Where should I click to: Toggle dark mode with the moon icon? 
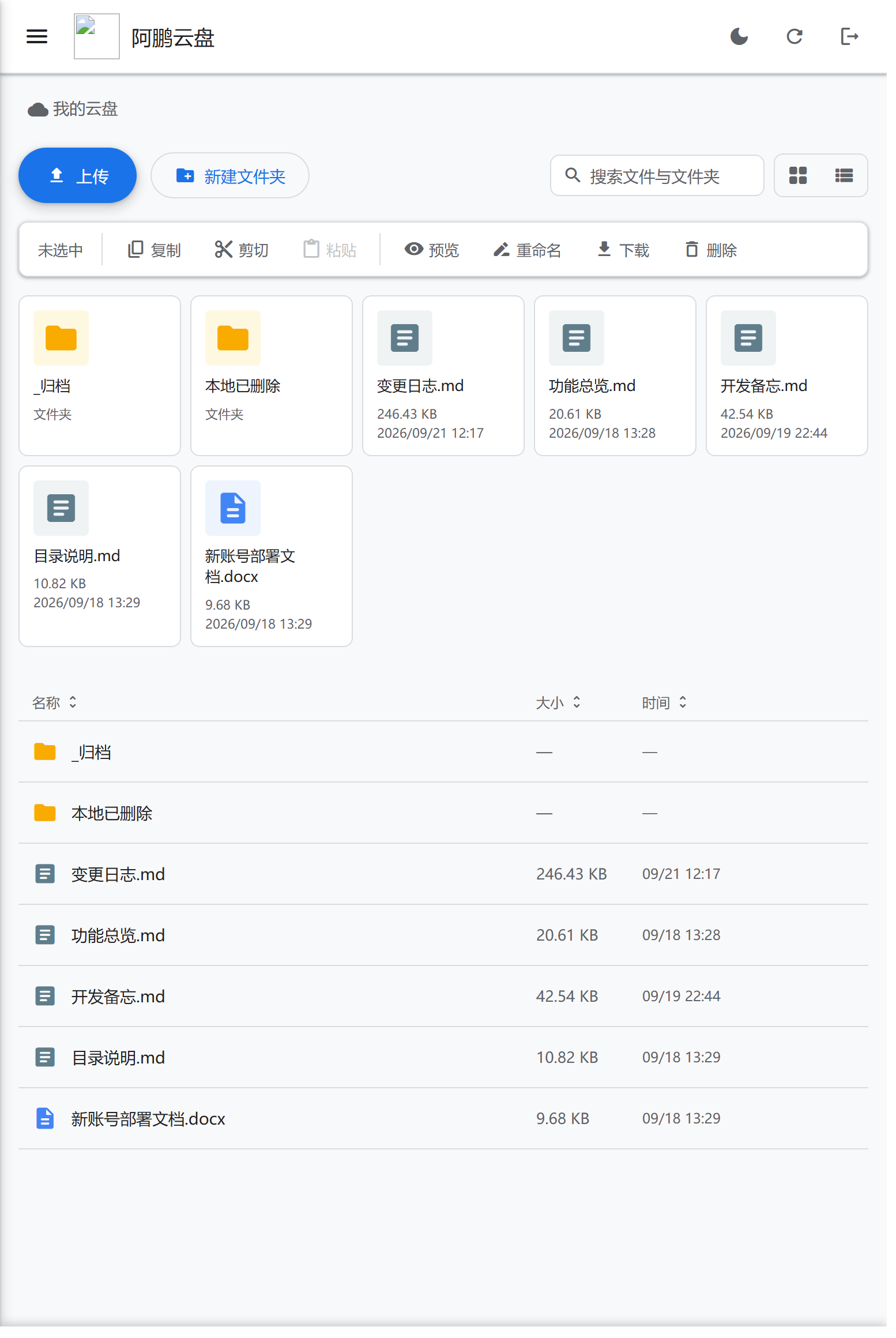(x=739, y=37)
